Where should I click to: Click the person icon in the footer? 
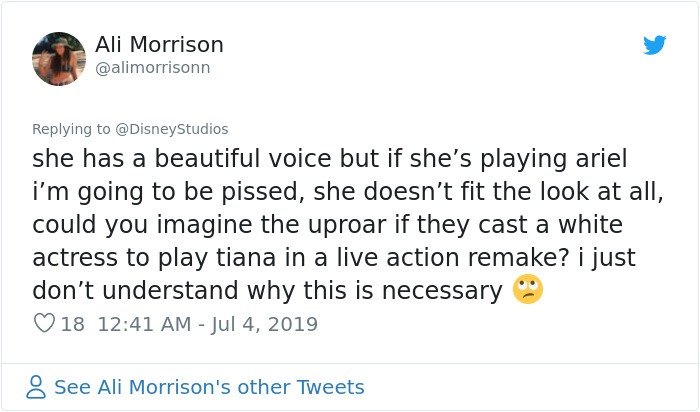pyautogui.click(x=36, y=387)
